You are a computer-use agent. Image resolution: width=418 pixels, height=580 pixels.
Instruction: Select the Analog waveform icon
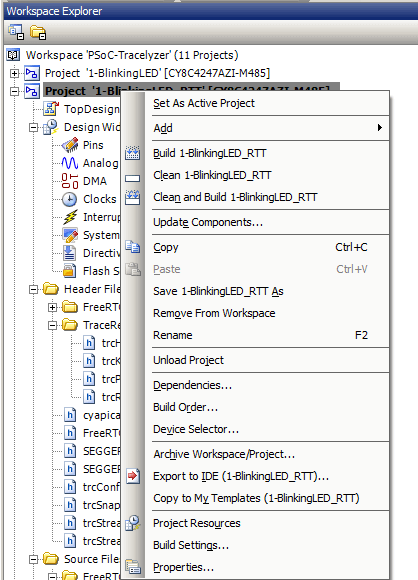tap(70, 163)
